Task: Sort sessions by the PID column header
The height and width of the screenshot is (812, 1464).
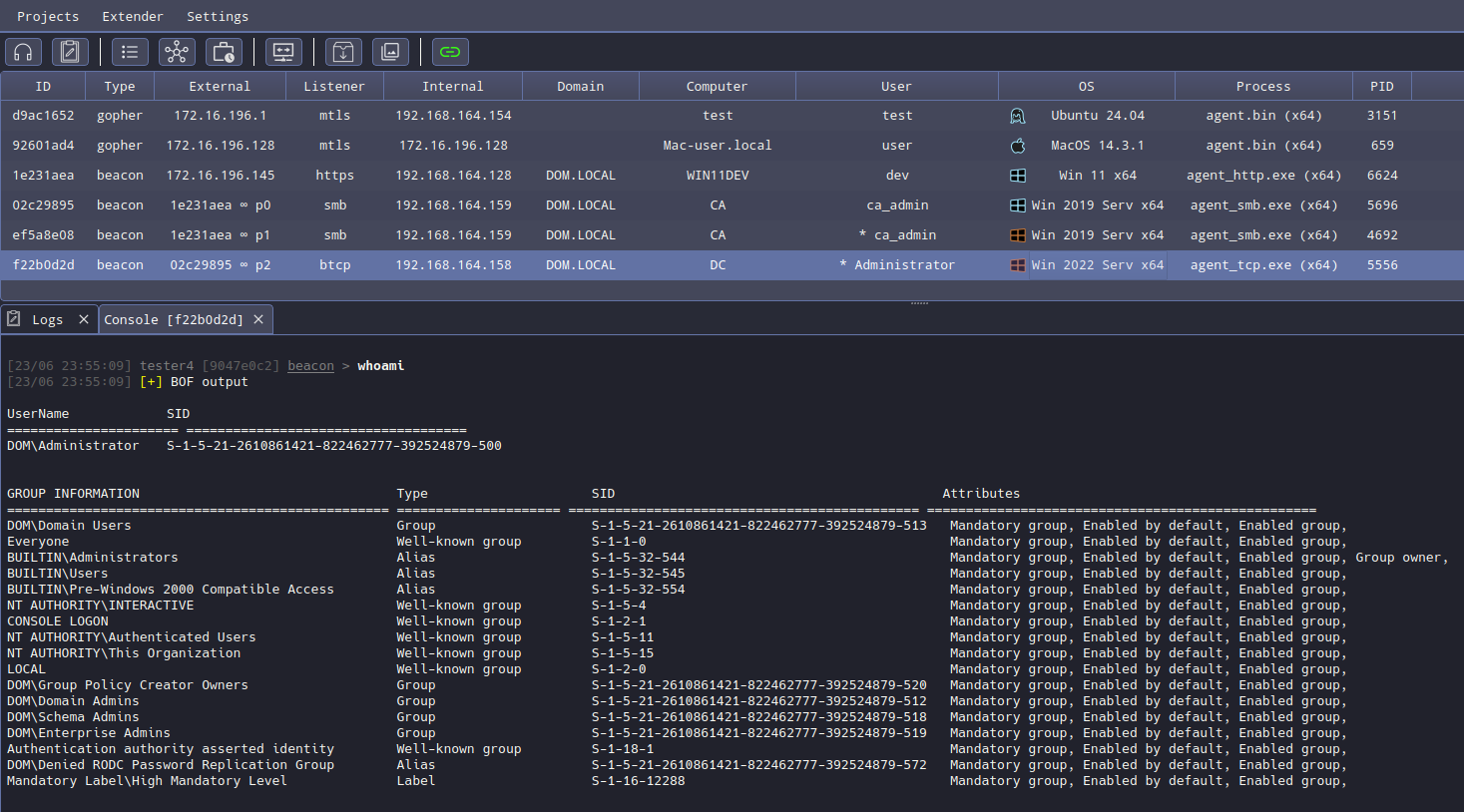Action: tap(1381, 87)
